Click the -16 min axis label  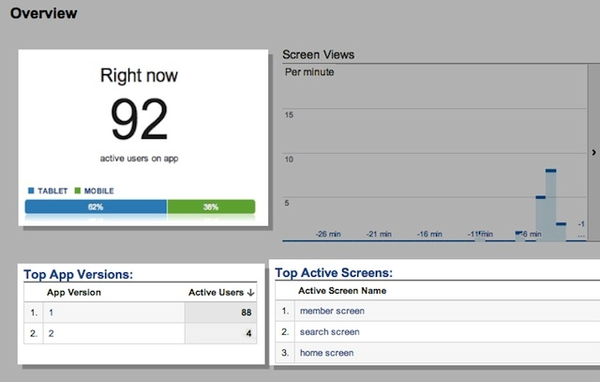point(429,234)
